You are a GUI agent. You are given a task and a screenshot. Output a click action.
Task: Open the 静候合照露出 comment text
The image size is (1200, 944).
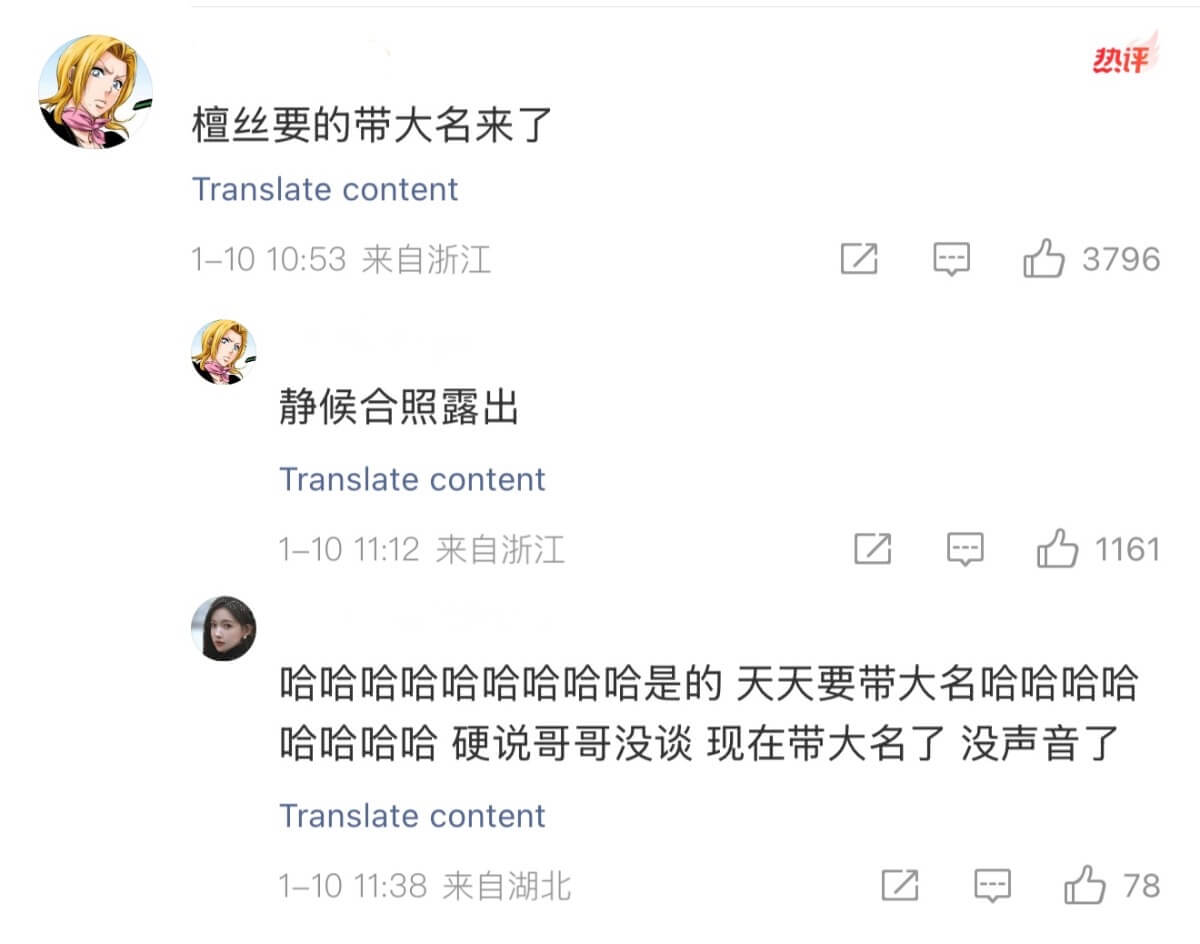pos(399,410)
